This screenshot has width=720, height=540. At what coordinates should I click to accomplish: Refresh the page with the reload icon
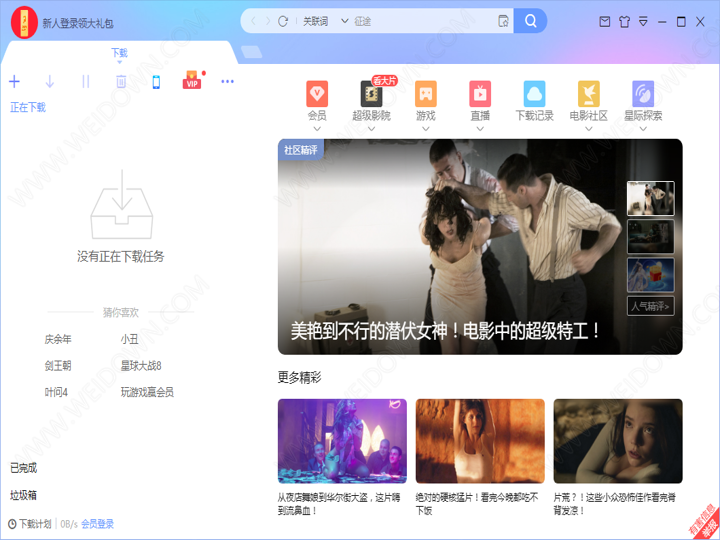pyautogui.click(x=283, y=21)
